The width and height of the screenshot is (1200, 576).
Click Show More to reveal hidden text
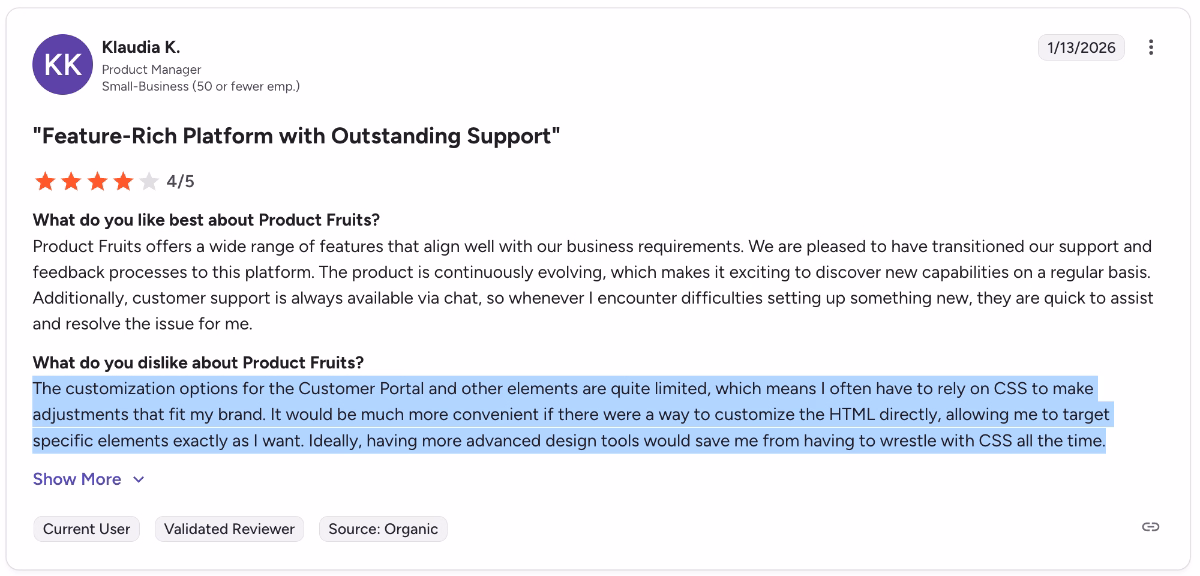75,479
